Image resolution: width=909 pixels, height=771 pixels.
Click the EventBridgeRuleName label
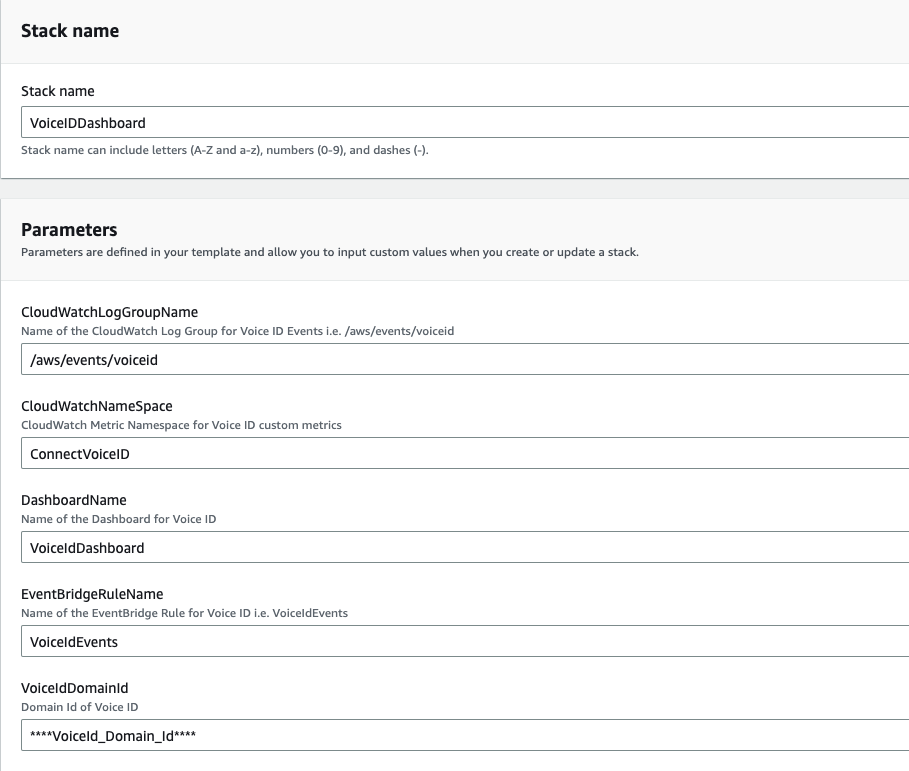point(92,594)
